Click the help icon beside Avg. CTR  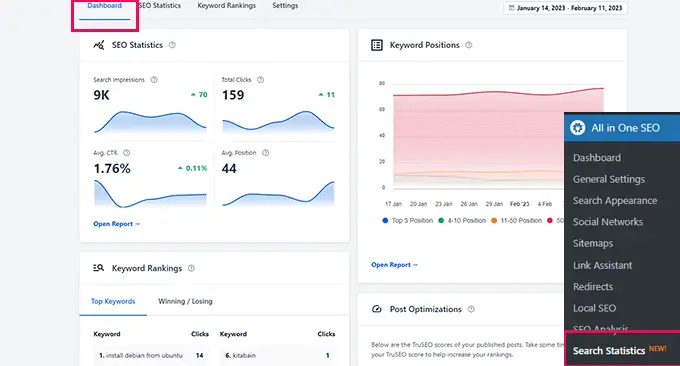(127, 153)
